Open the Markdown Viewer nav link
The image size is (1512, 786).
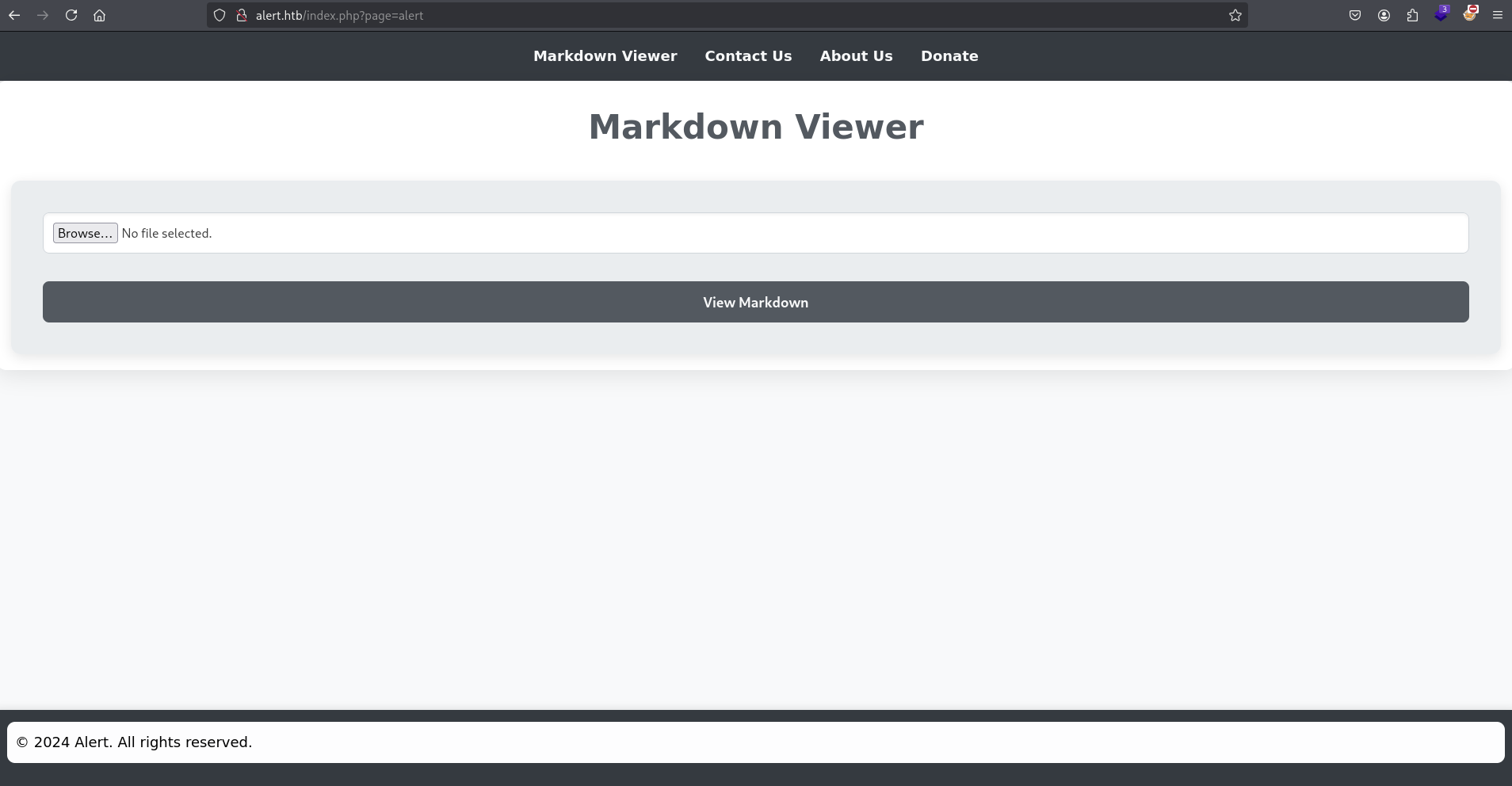pyautogui.click(x=605, y=56)
